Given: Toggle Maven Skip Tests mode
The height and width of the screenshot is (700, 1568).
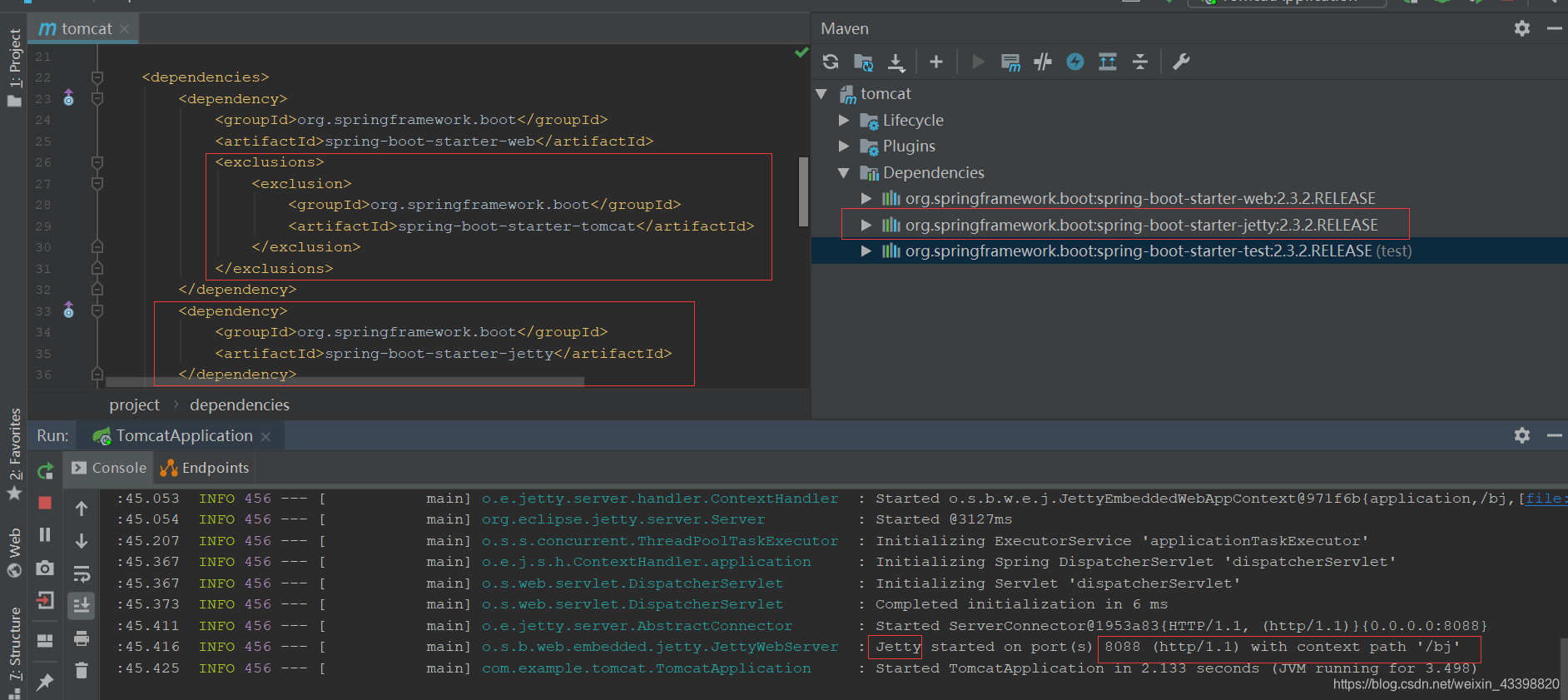Looking at the screenshot, I should coord(1043,62).
